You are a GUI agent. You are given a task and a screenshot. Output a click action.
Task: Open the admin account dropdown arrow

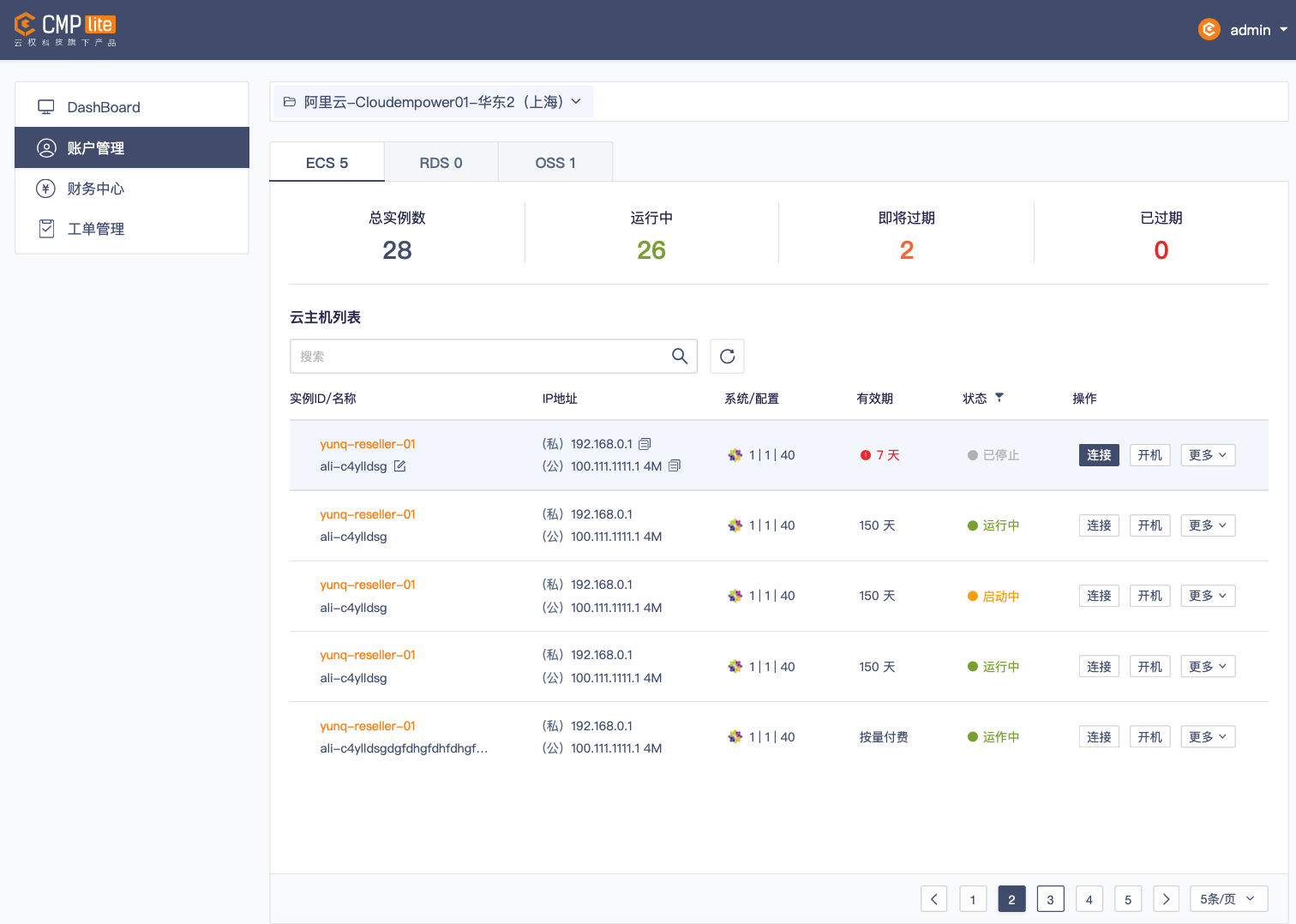[1283, 30]
